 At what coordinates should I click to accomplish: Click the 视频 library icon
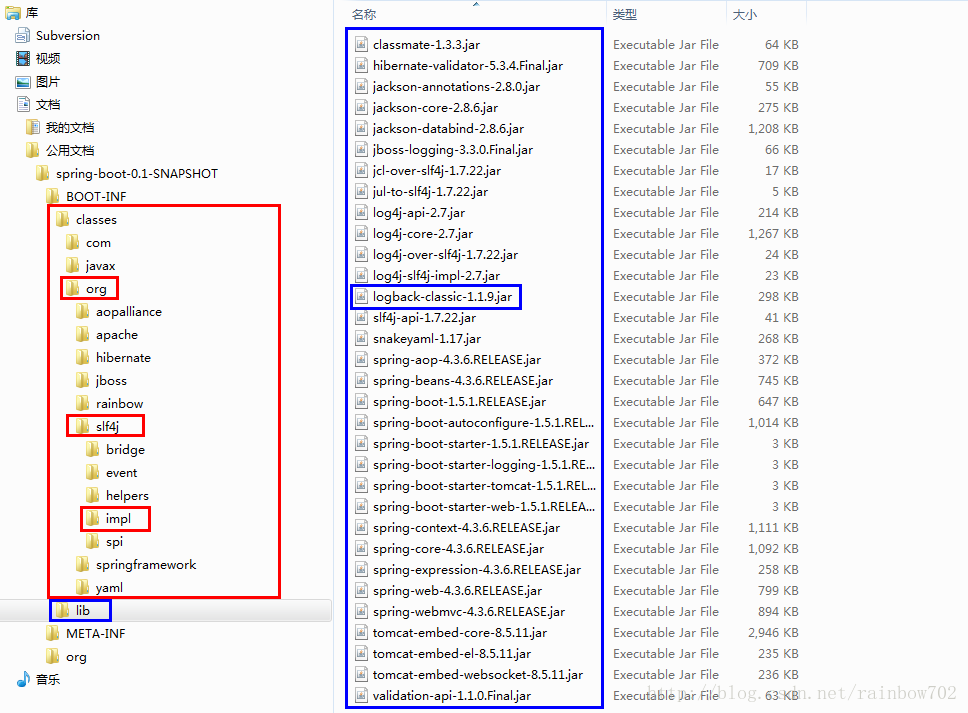tap(23, 59)
